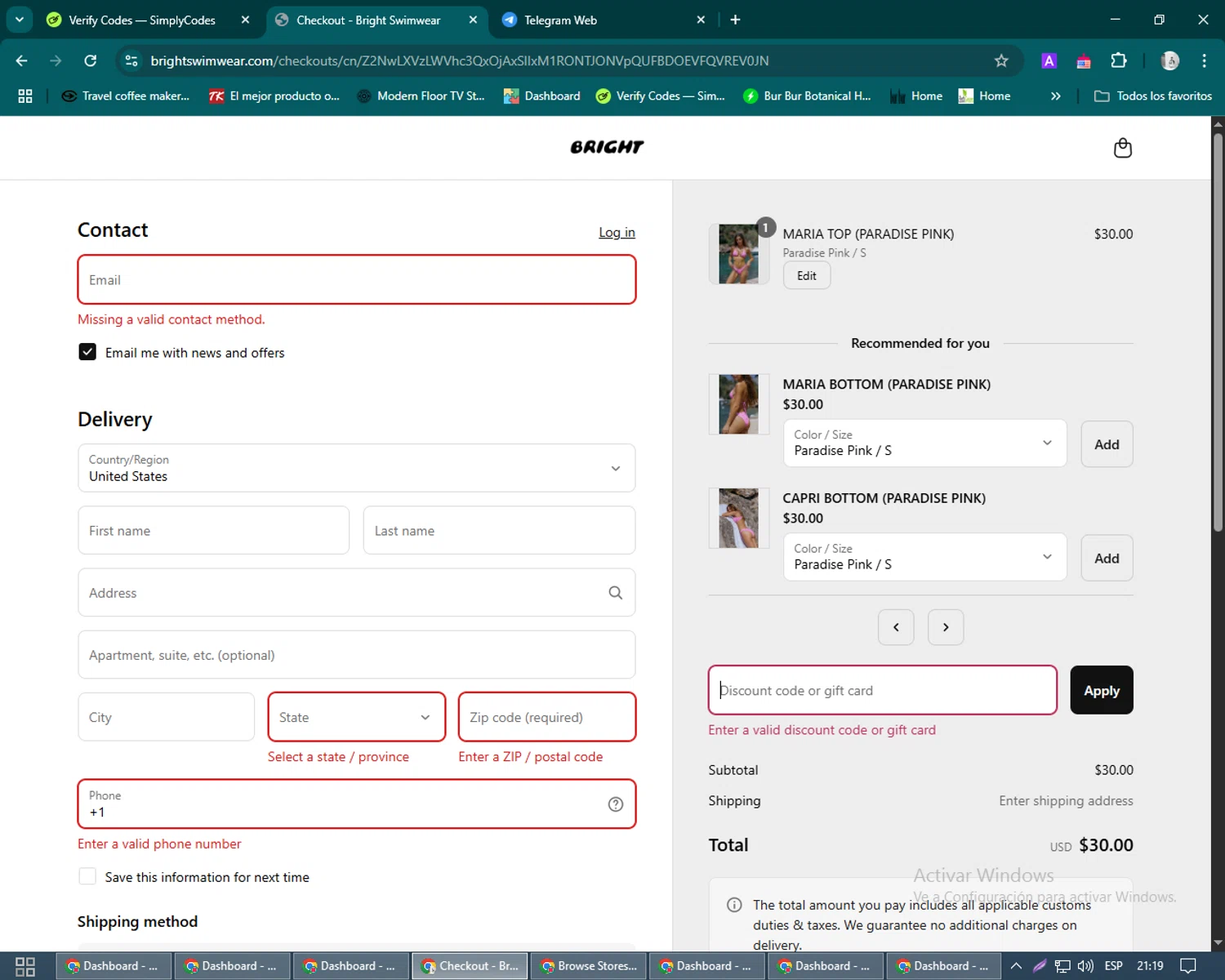Click the forward navigation arrow
The height and width of the screenshot is (980, 1225).
56,60
